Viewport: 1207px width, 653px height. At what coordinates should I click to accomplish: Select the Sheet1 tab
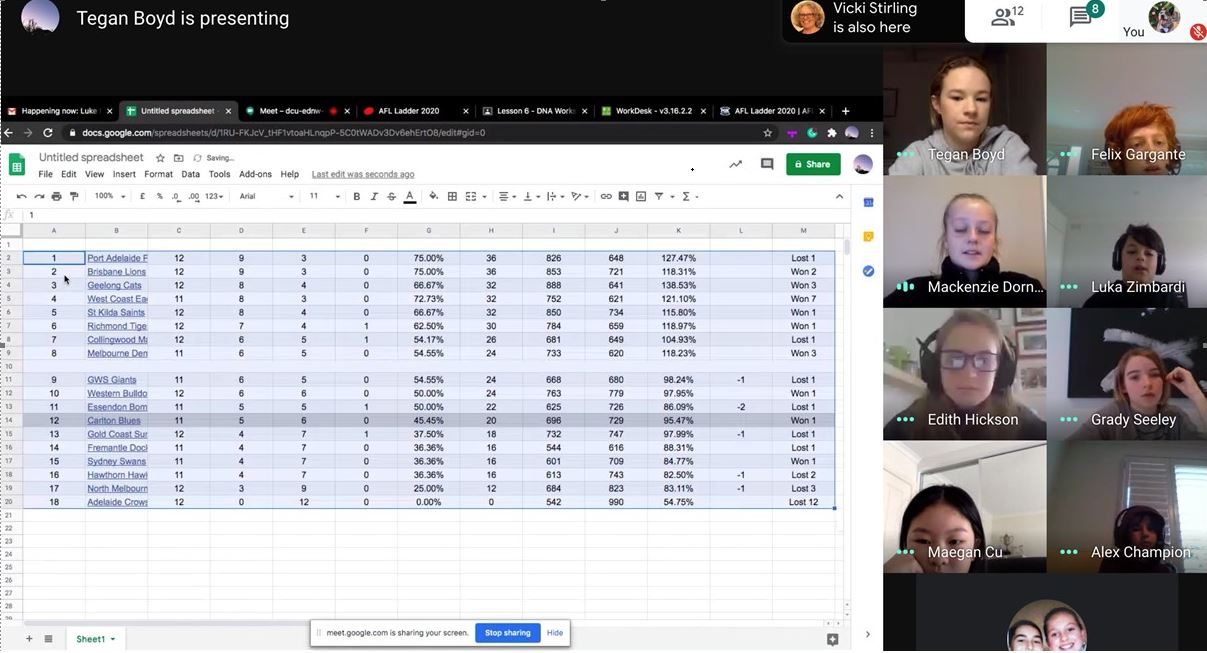95,639
